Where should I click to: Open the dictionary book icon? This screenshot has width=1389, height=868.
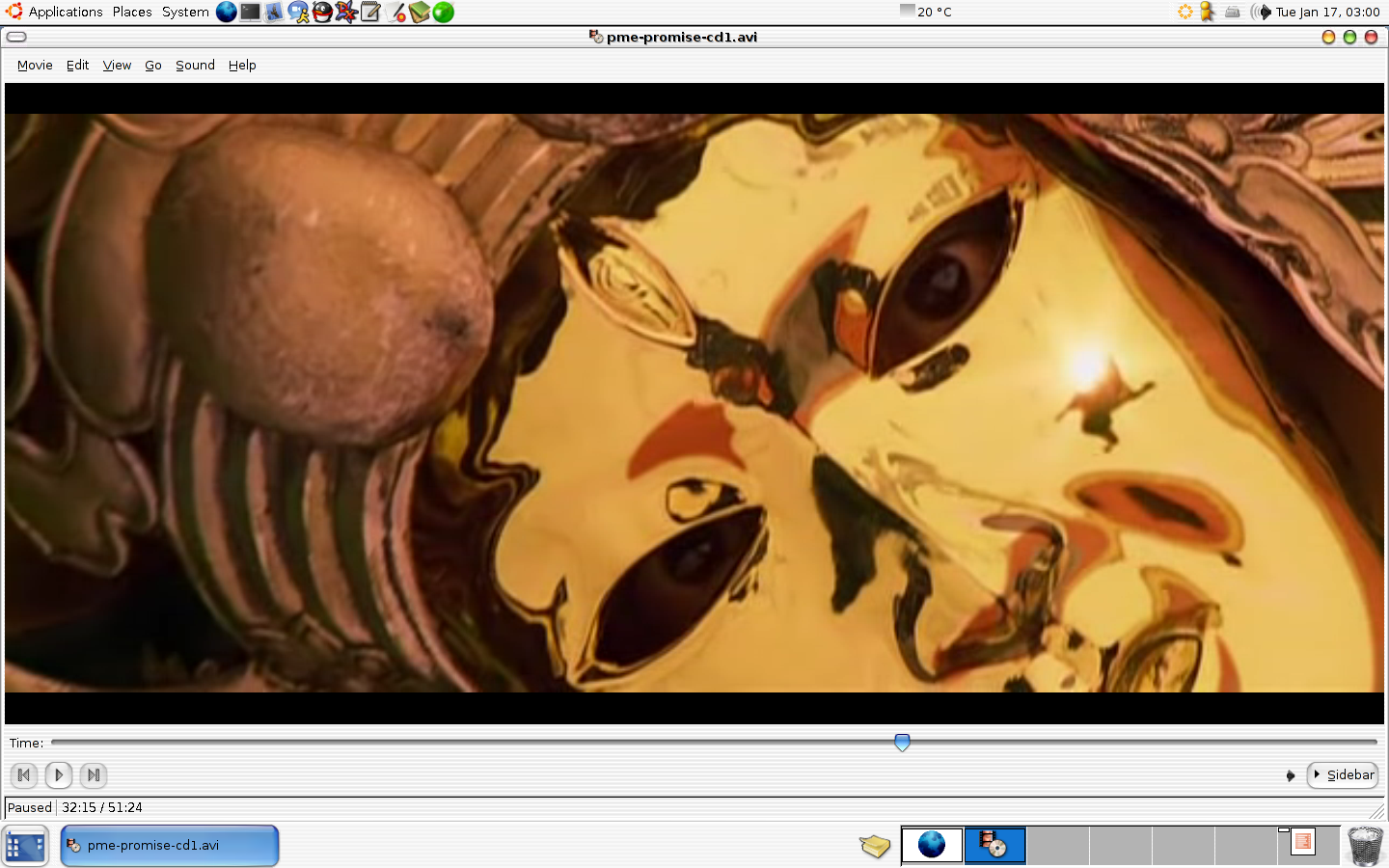point(420,12)
